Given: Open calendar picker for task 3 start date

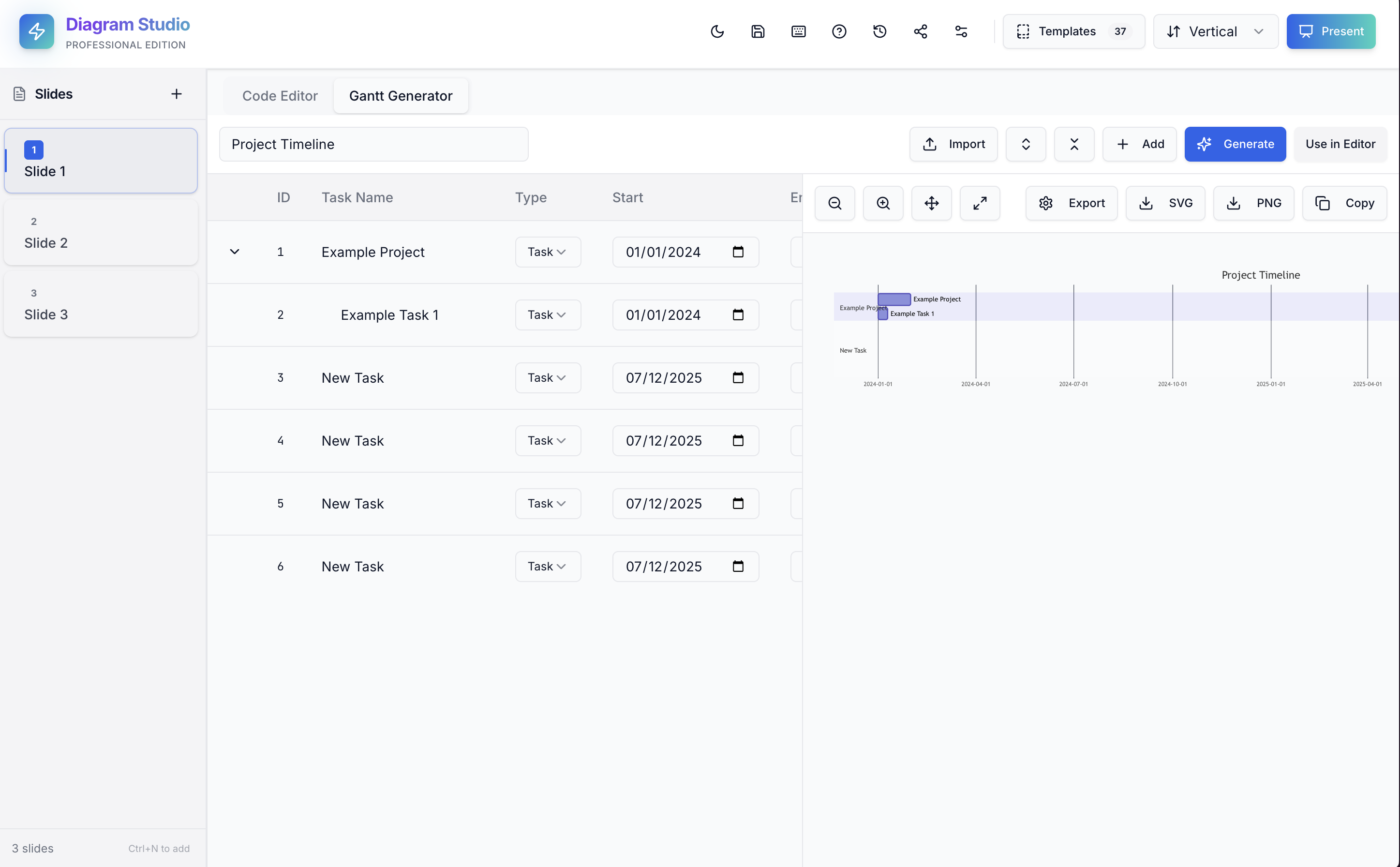Looking at the screenshot, I should pos(738,377).
